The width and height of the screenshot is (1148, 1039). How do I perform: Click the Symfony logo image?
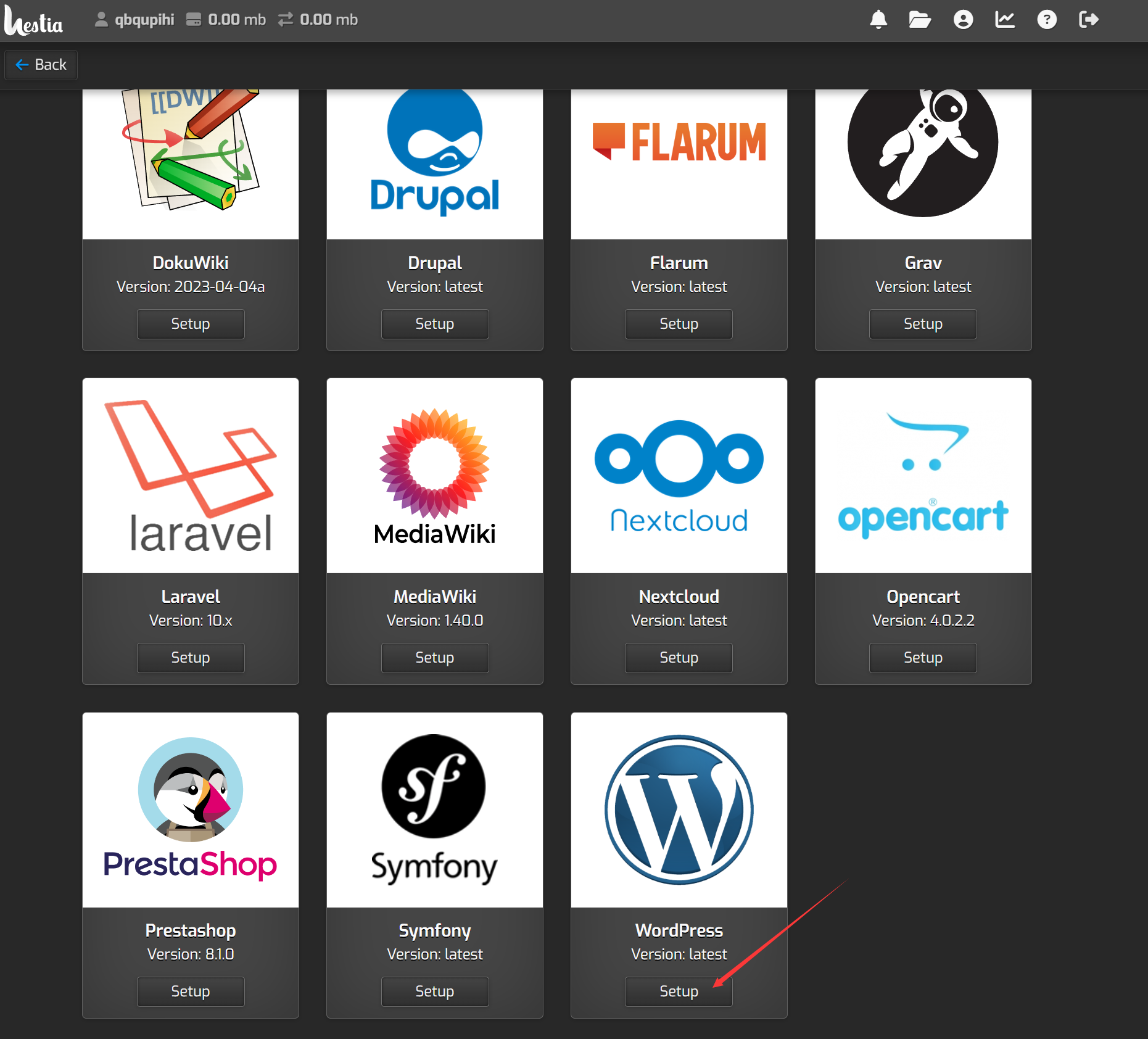[x=435, y=809]
